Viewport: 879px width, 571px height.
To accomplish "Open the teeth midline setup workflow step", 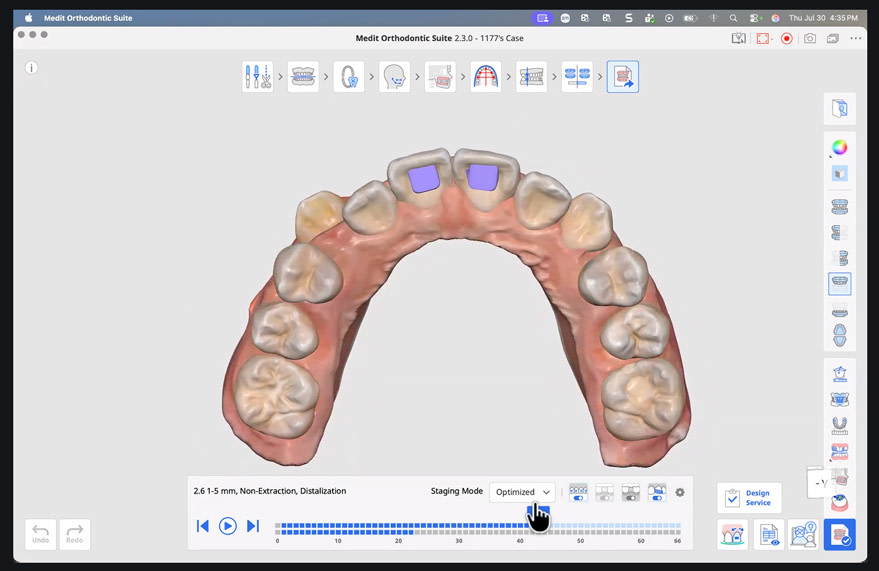I will (531, 77).
